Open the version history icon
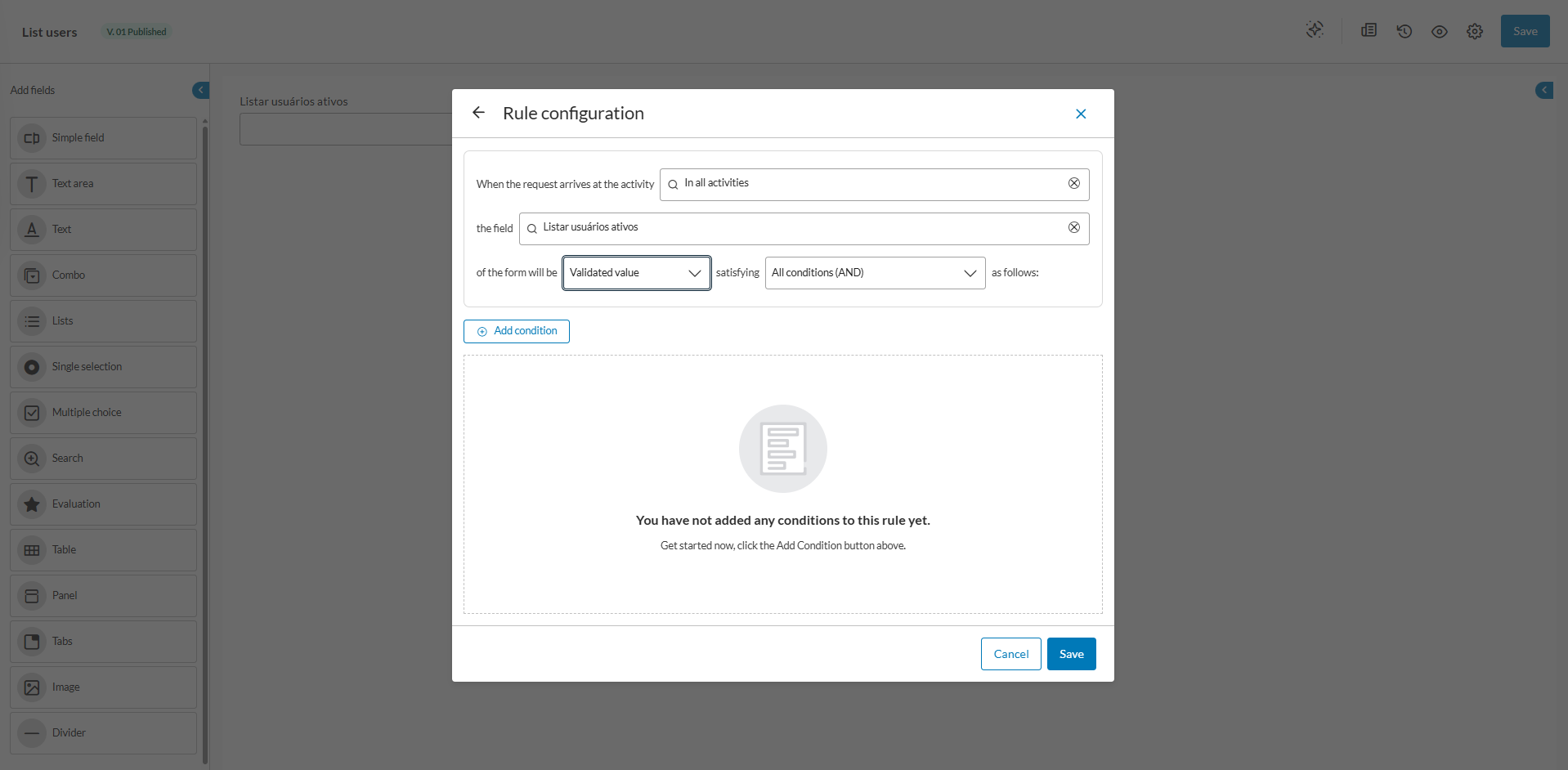 coord(1404,32)
